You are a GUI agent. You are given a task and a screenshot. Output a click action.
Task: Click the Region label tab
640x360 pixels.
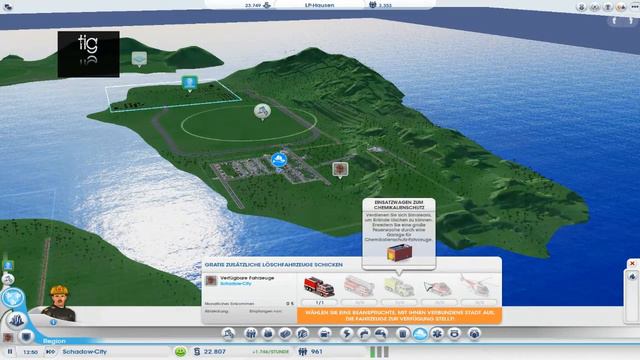[54, 341]
